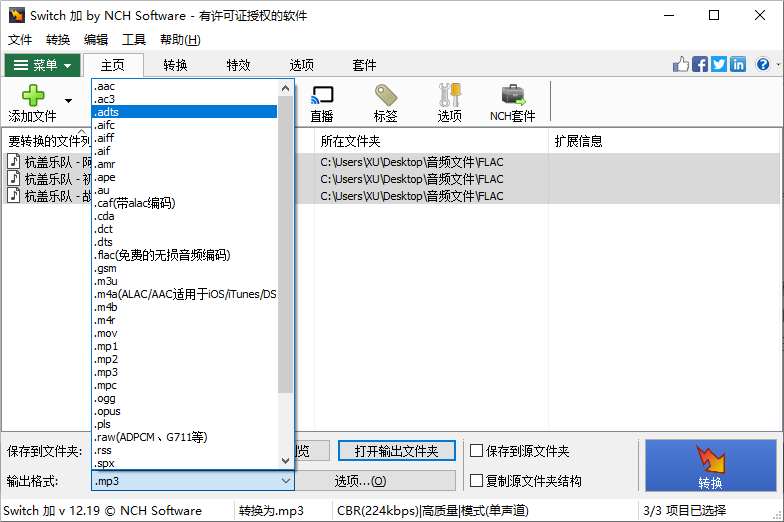The width and height of the screenshot is (784, 522).
Task: Click the thumbs-up like icon
Action: (x=680, y=64)
